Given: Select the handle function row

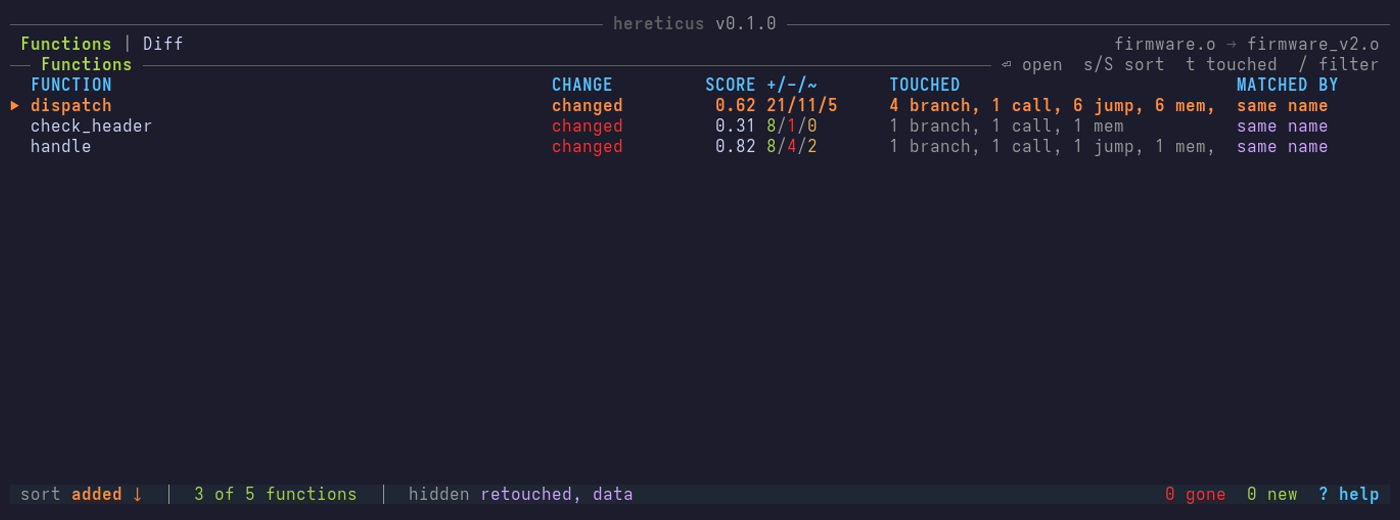Looking at the screenshot, I should click(700, 146).
